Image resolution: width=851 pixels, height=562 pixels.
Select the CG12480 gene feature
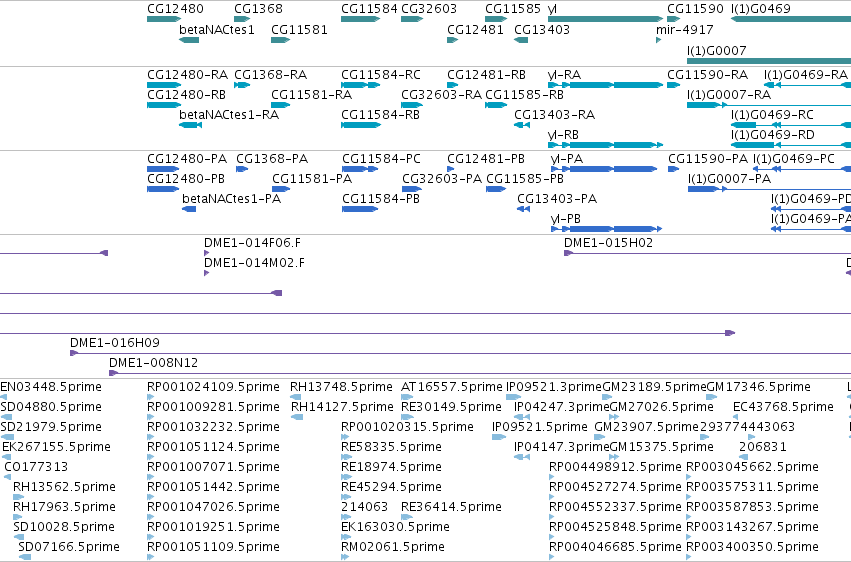coord(164,20)
